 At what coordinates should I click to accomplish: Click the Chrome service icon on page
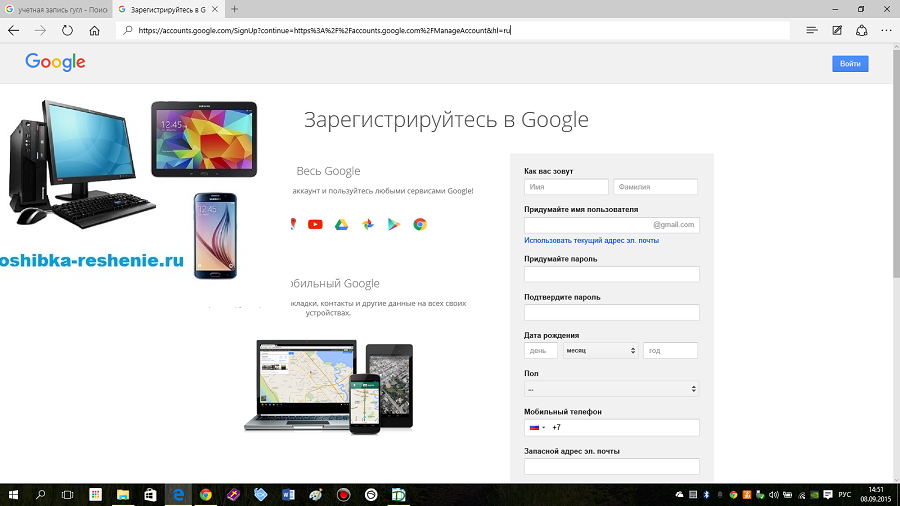tap(420, 224)
